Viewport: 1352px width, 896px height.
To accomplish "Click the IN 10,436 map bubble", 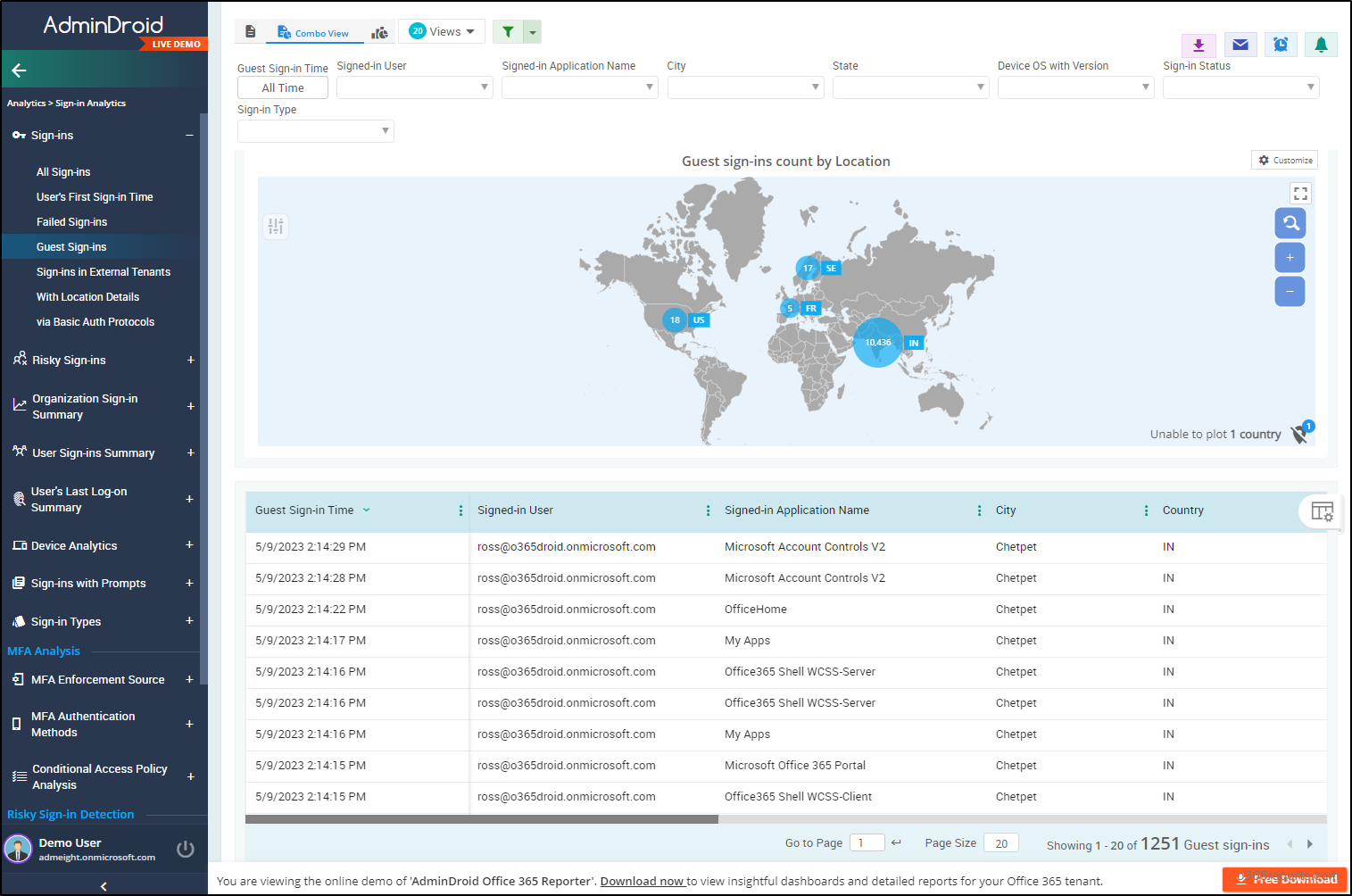I will click(878, 343).
